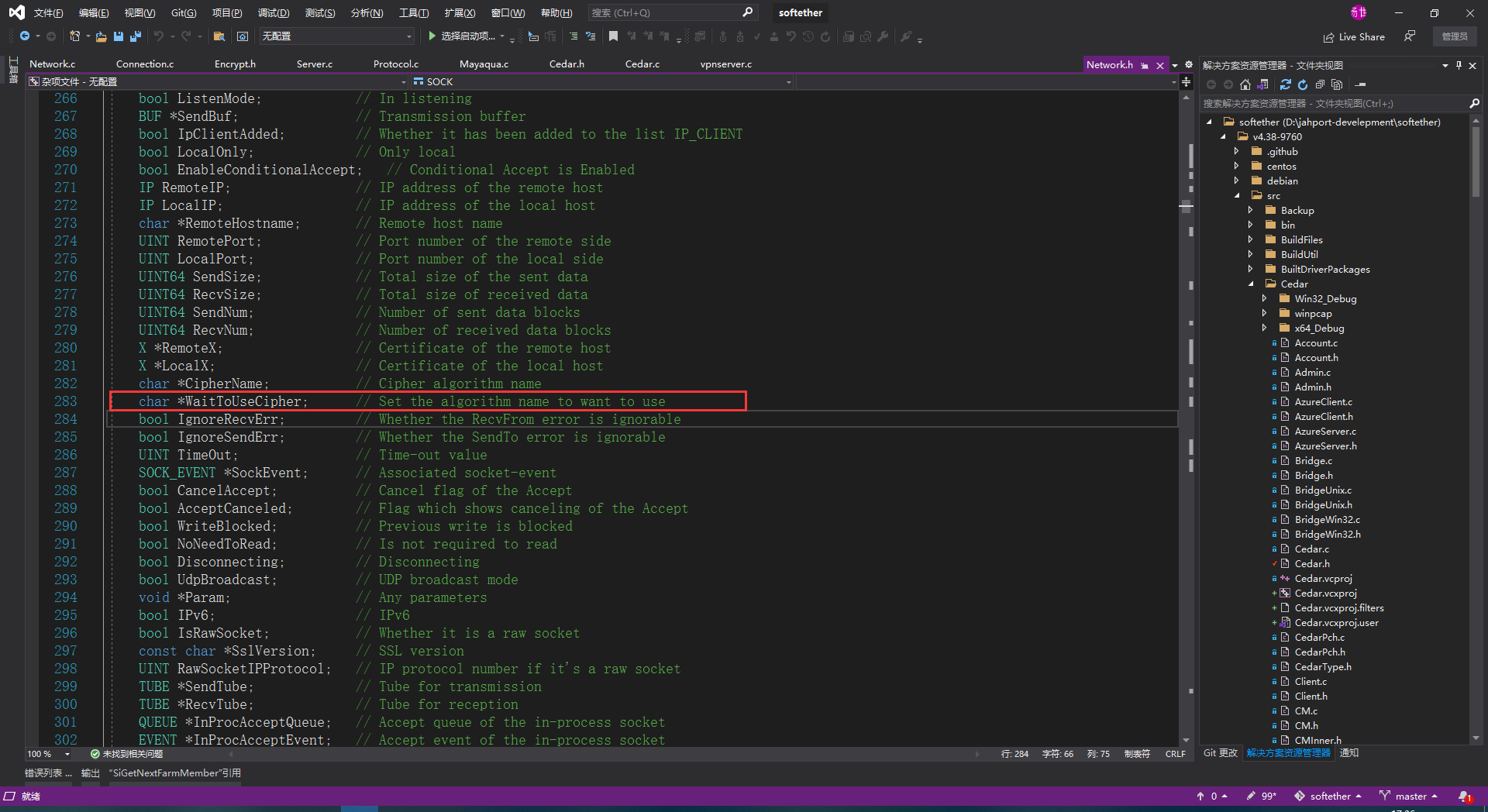Viewport: 1488px width, 812px height.
Task: Open the Home view in Solution Explorer
Action: [x=1245, y=85]
